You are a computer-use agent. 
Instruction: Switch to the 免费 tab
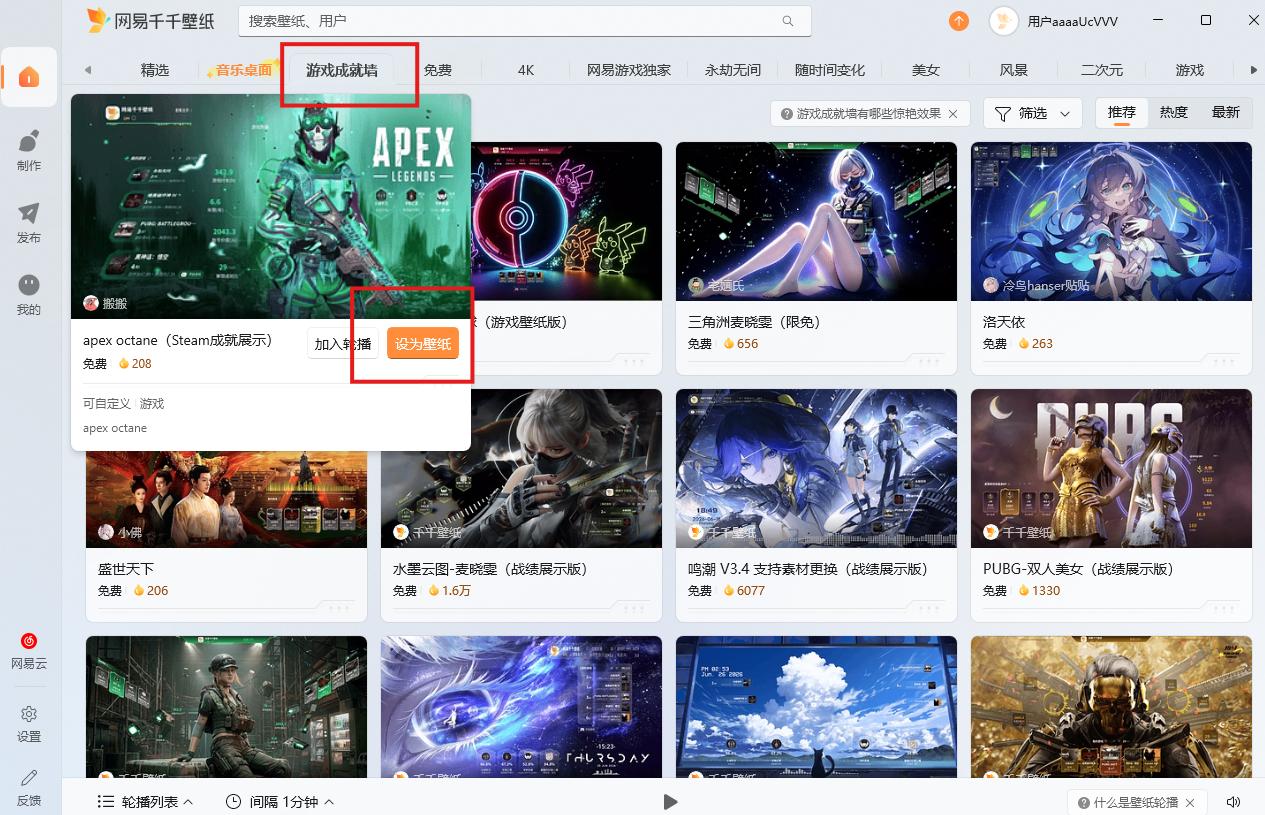click(x=437, y=70)
